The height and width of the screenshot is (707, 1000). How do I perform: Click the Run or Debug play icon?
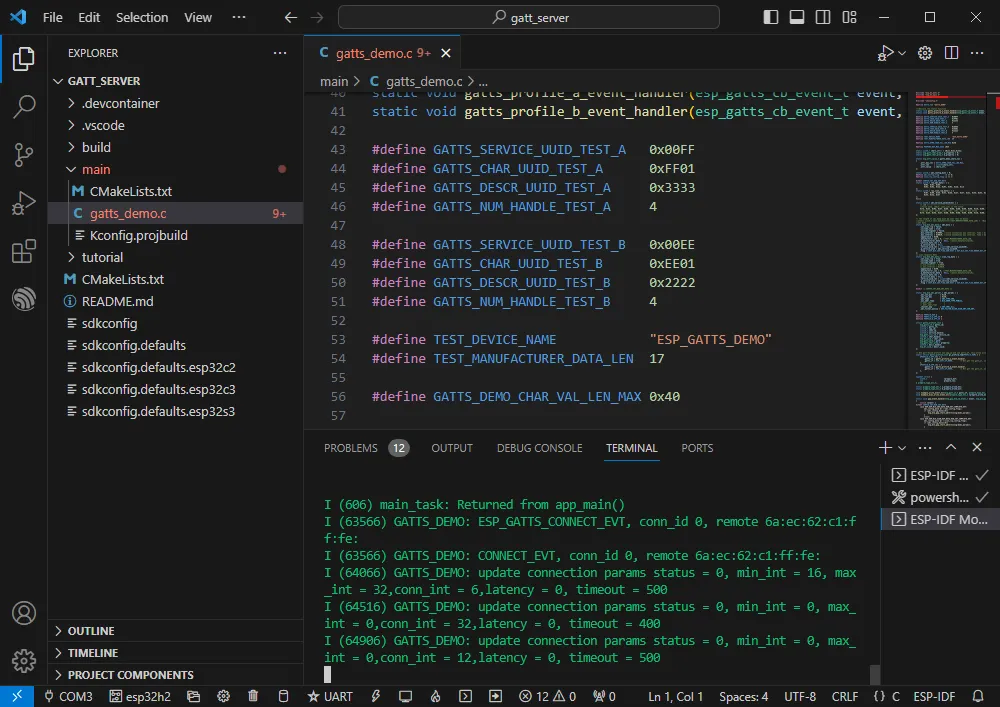(x=885, y=53)
